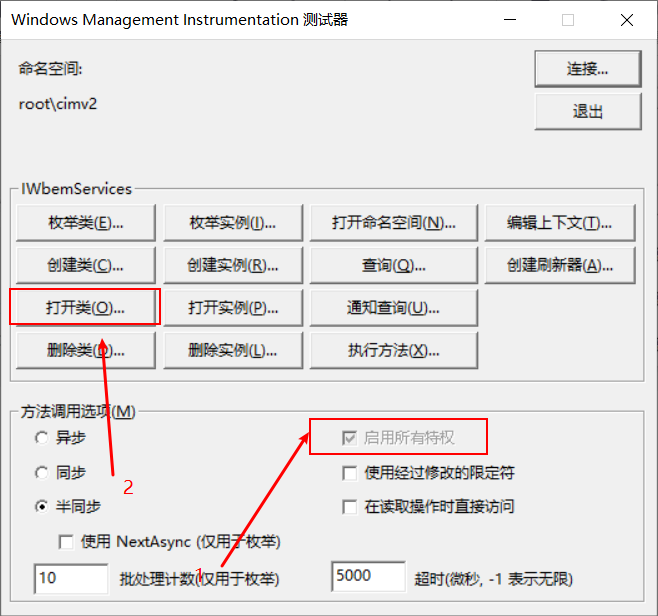Click the 通知查询(U)... button

pos(394,308)
